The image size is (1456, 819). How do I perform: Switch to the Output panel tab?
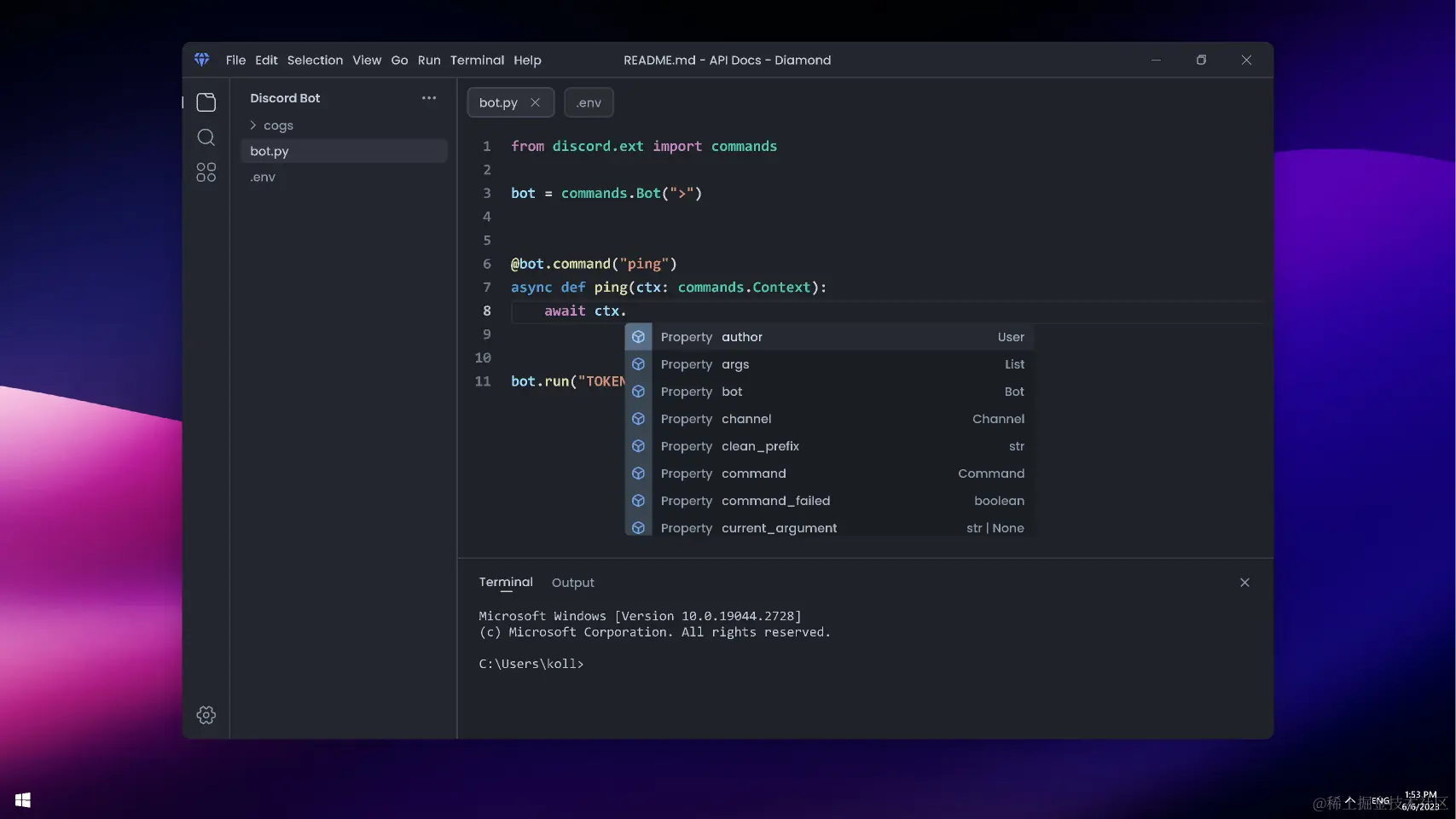tap(573, 583)
